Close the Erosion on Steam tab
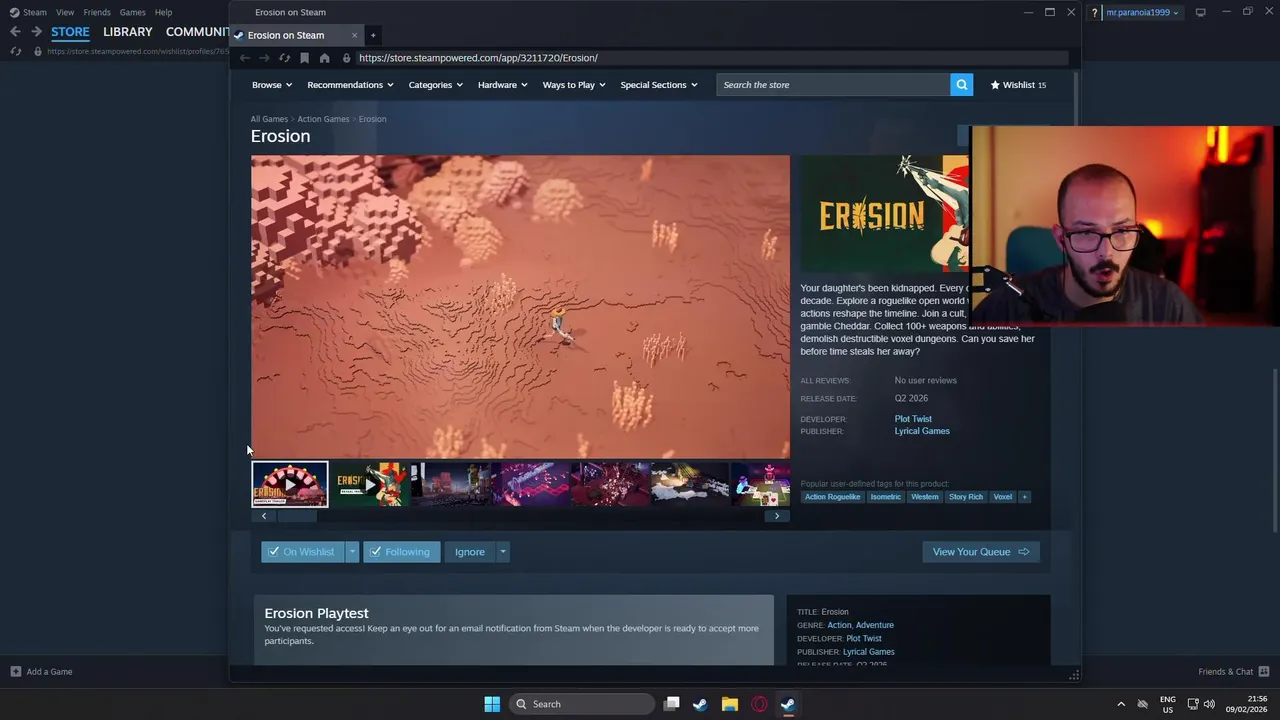The height and width of the screenshot is (720, 1280). click(354, 35)
